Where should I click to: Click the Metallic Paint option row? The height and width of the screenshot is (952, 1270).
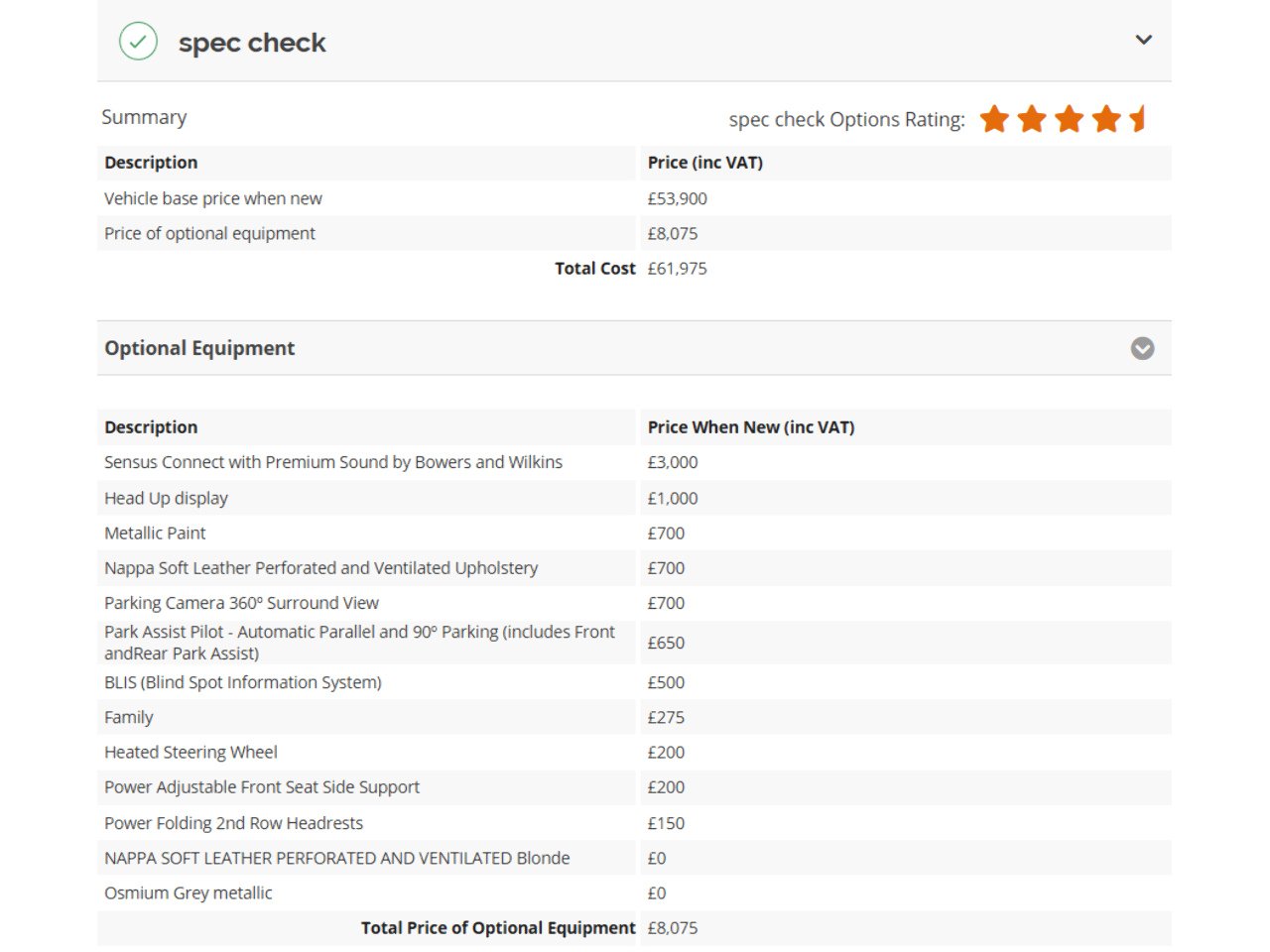(x=634, y=533)
